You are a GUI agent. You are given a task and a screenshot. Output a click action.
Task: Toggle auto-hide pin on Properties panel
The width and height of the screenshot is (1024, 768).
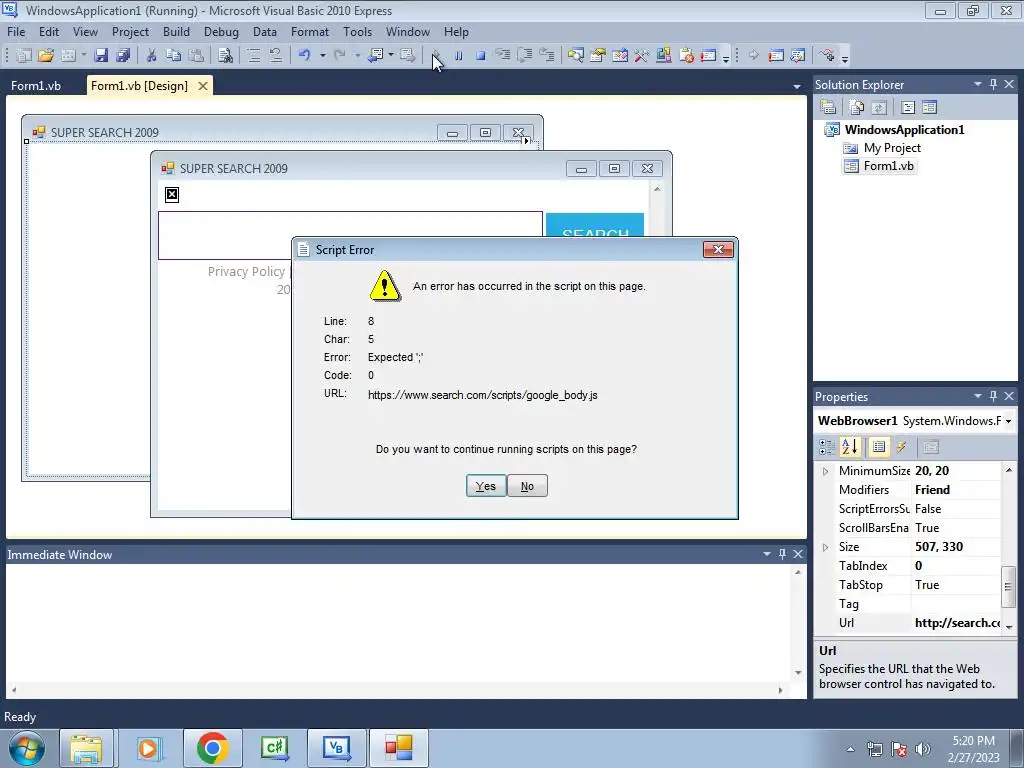[x=993, y=396]
